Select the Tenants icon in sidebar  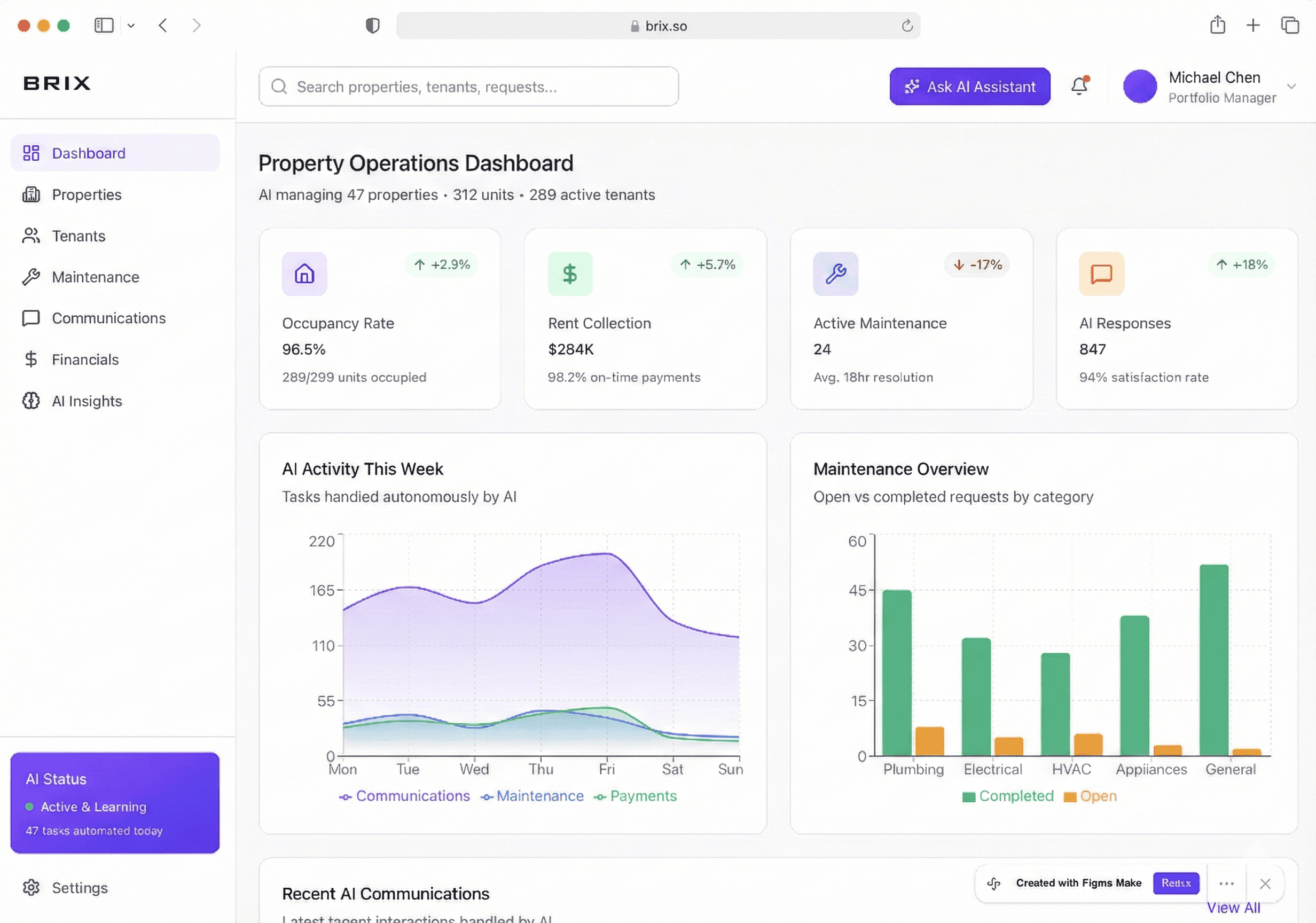31,236
